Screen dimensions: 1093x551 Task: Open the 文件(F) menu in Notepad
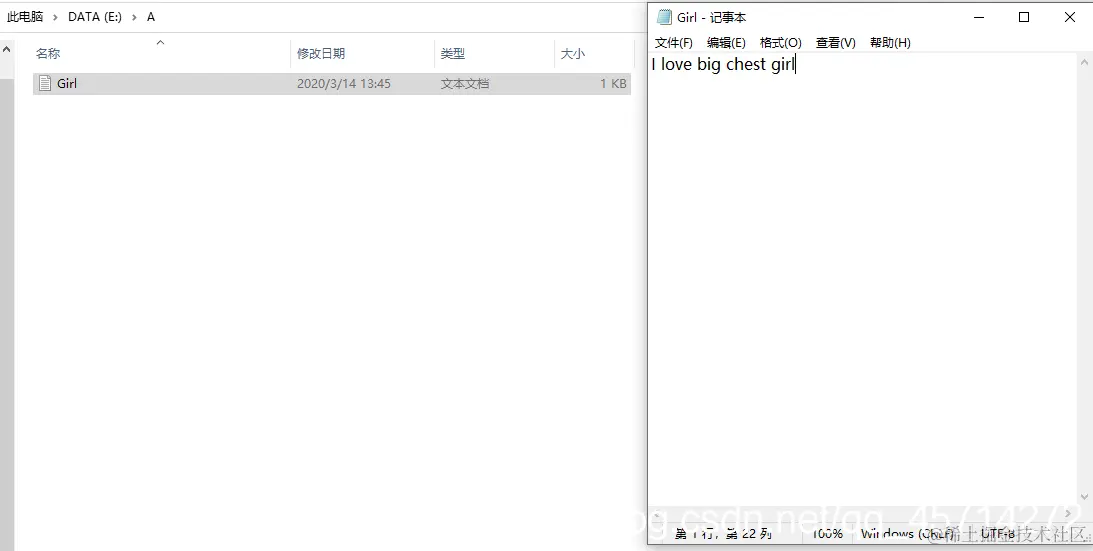[x=673, y=43]
